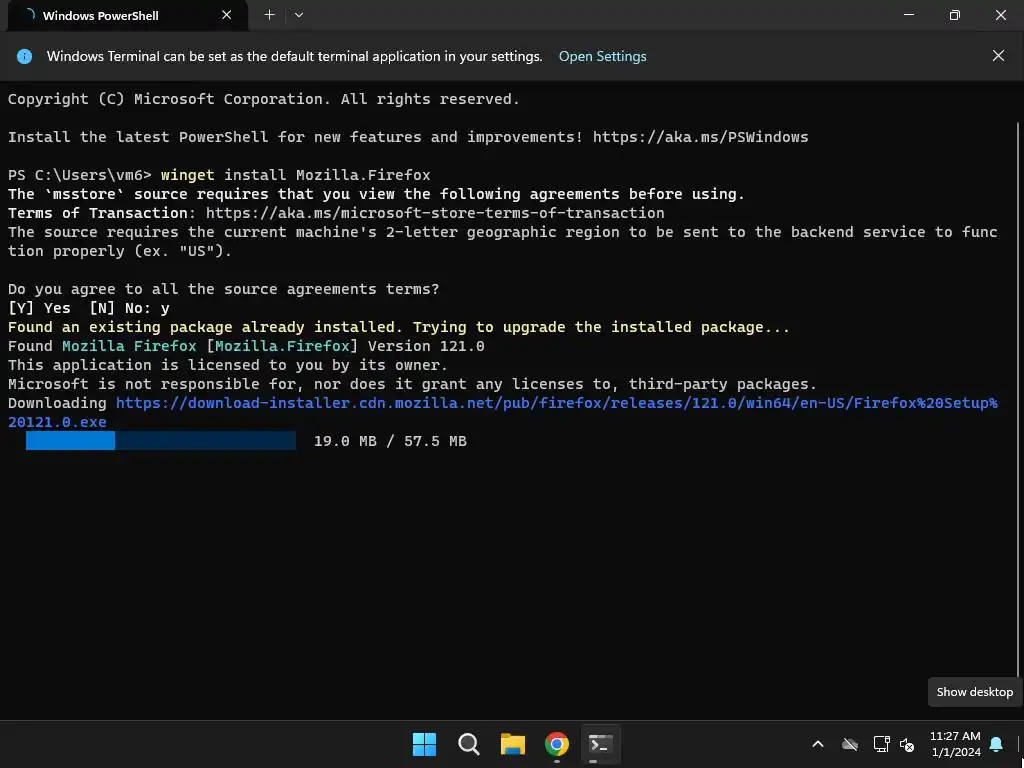Screen dimensions: 1024x768
Task: Open taskbar Search
Action: 468,744
